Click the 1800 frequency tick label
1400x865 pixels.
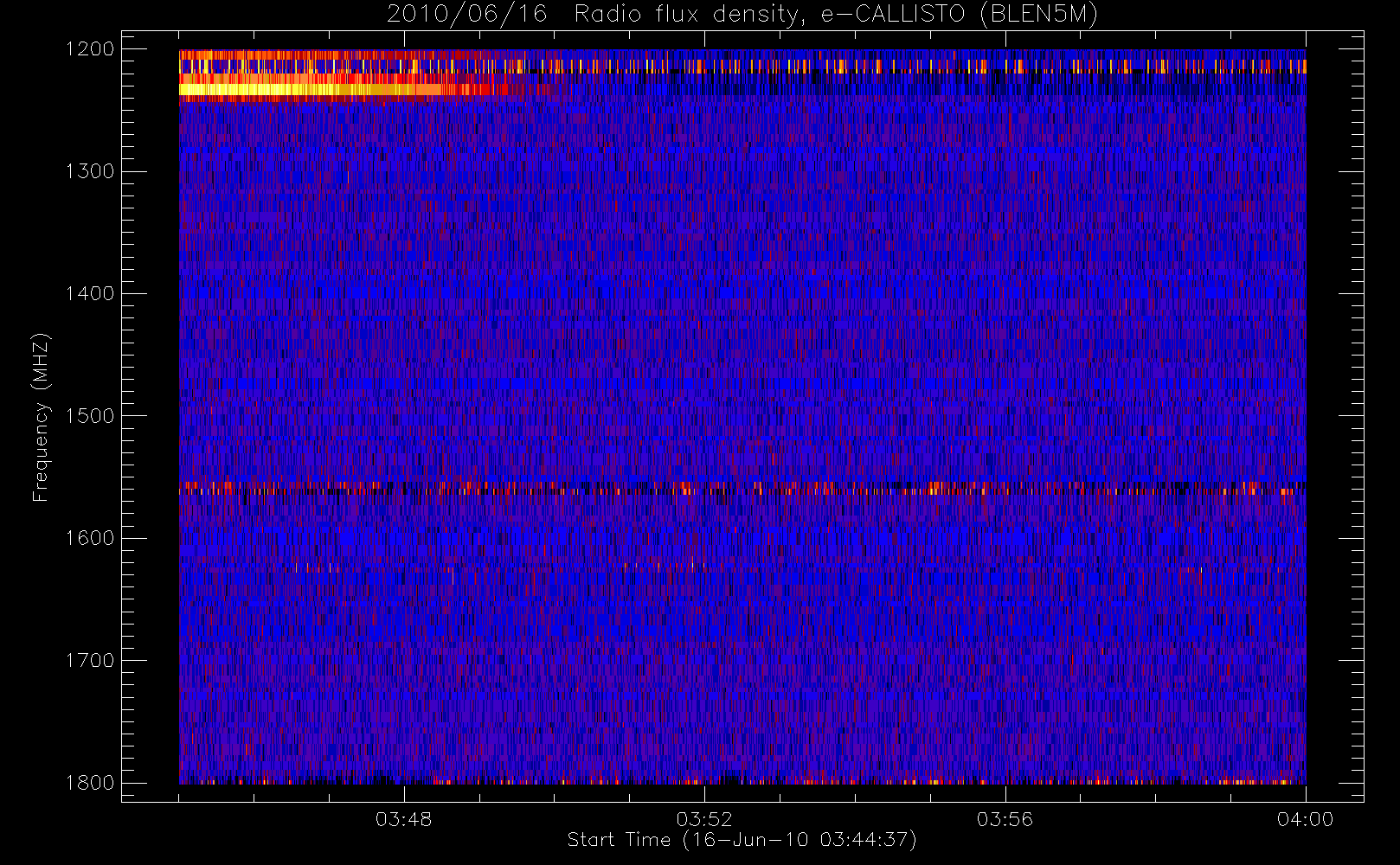click(x=90, y=783)
